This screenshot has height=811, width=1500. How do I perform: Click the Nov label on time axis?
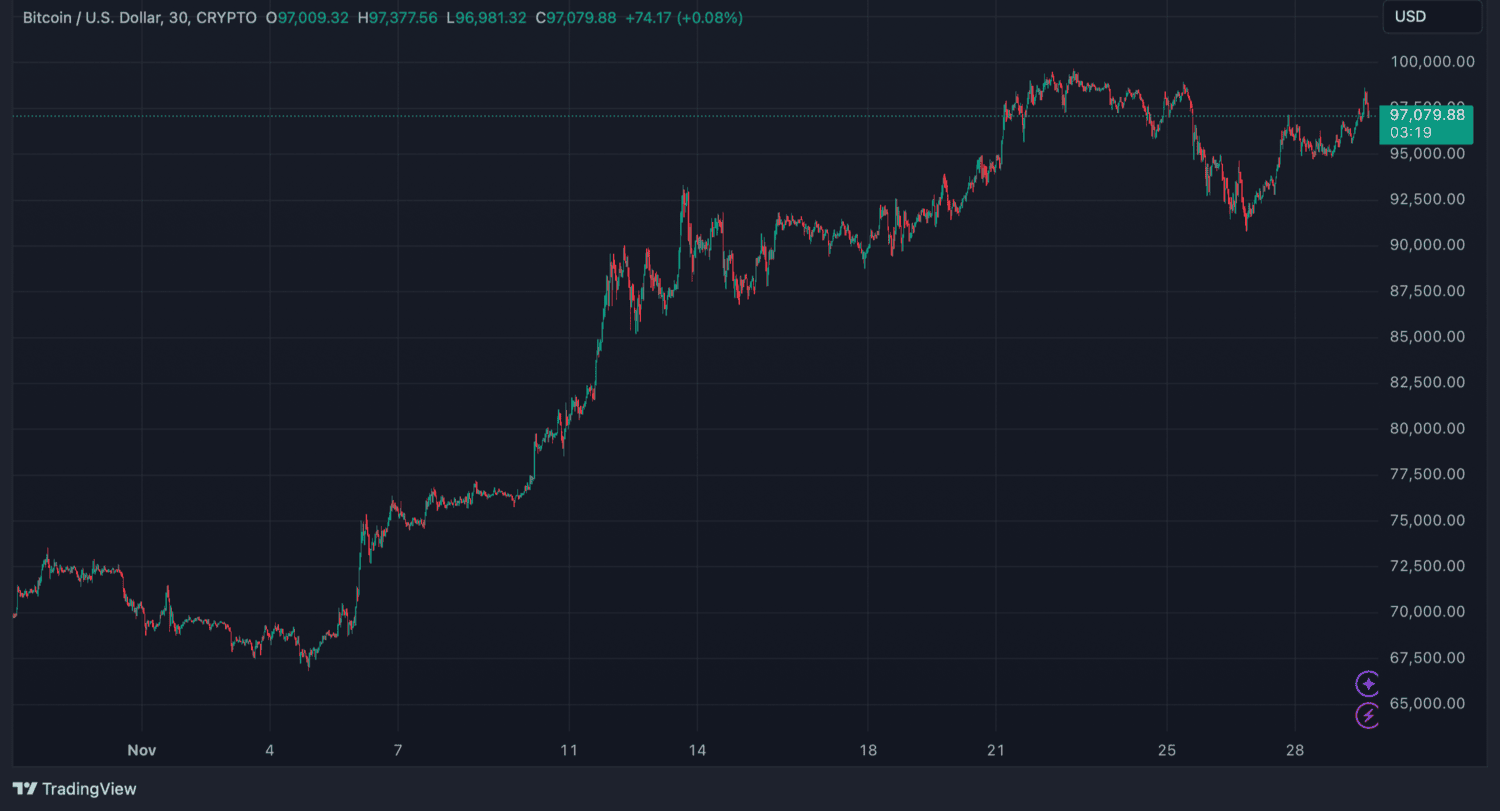coord(142,750)
